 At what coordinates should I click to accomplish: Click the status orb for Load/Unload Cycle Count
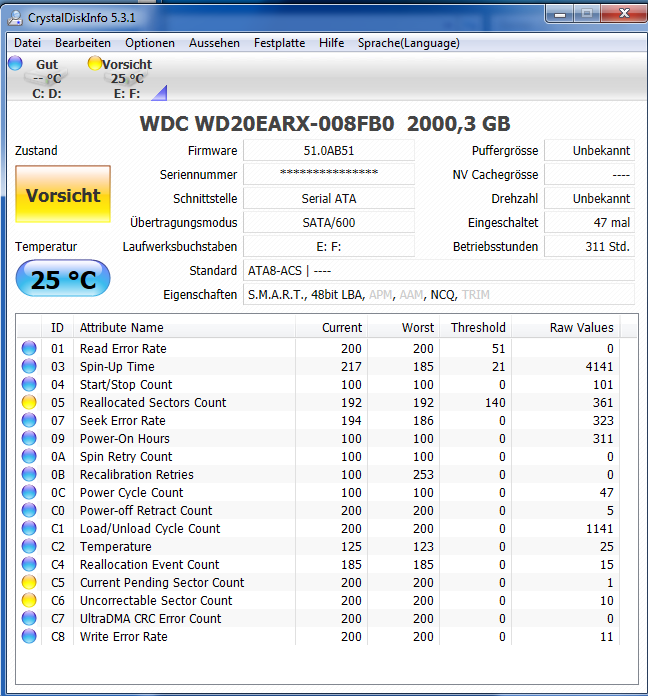[29, 528]
